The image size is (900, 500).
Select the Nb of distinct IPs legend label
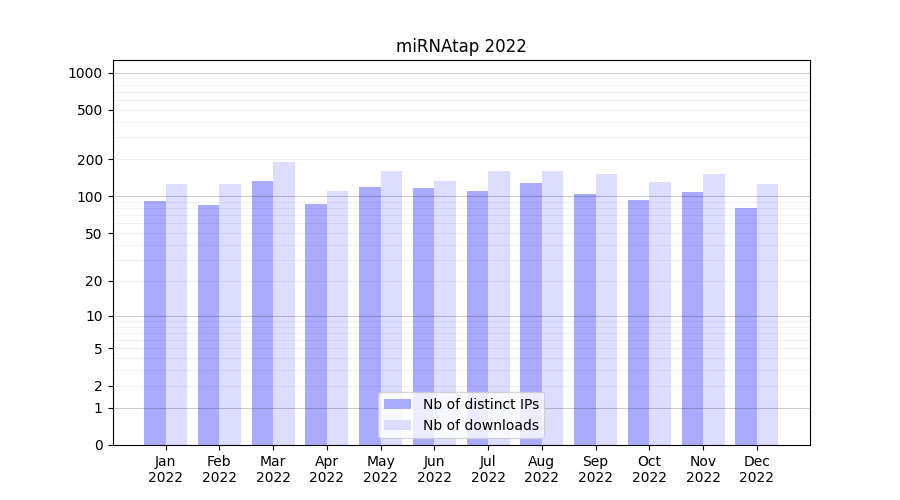[x=480, y=404]
